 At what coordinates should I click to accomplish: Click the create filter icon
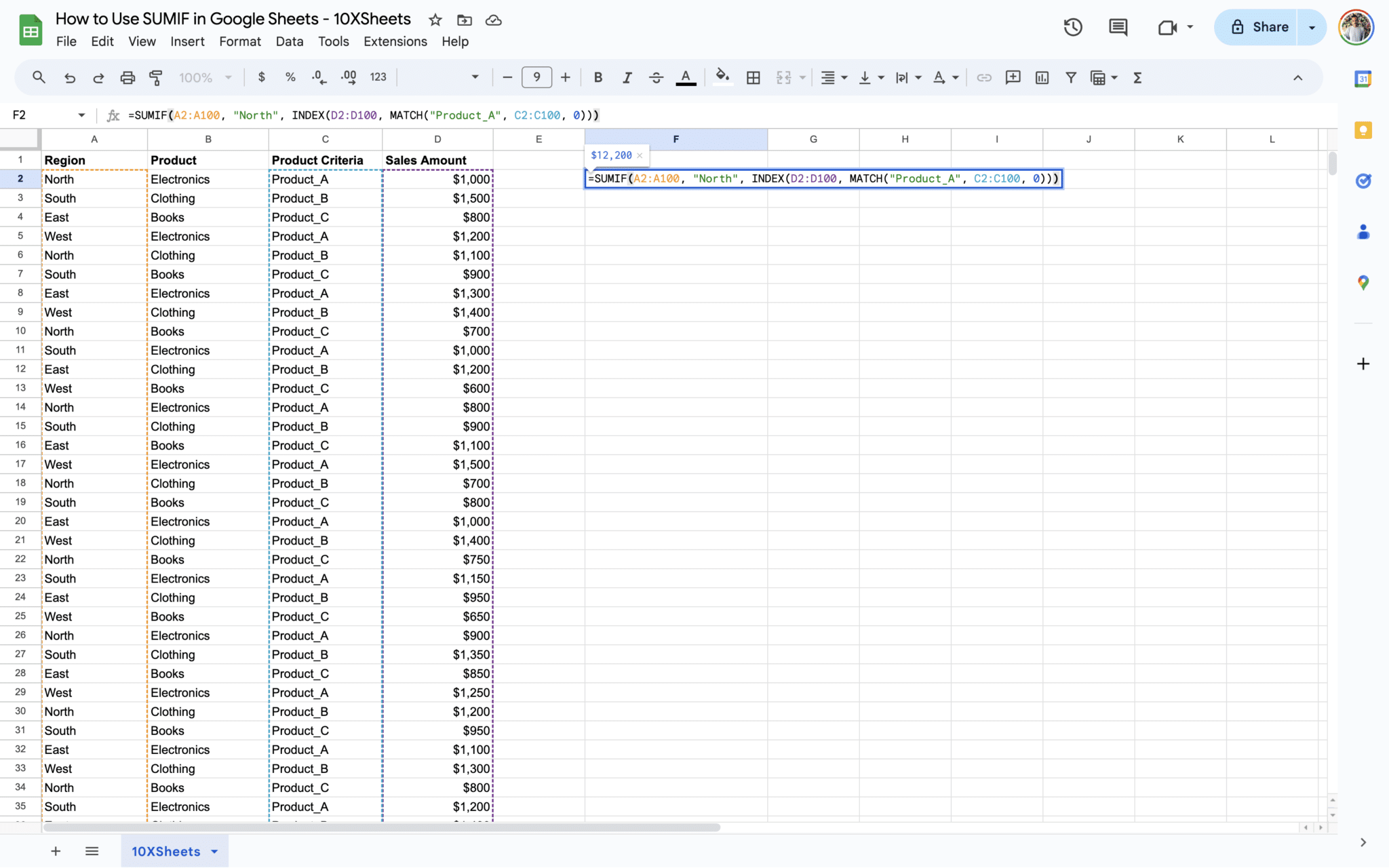coord(1070,77)
